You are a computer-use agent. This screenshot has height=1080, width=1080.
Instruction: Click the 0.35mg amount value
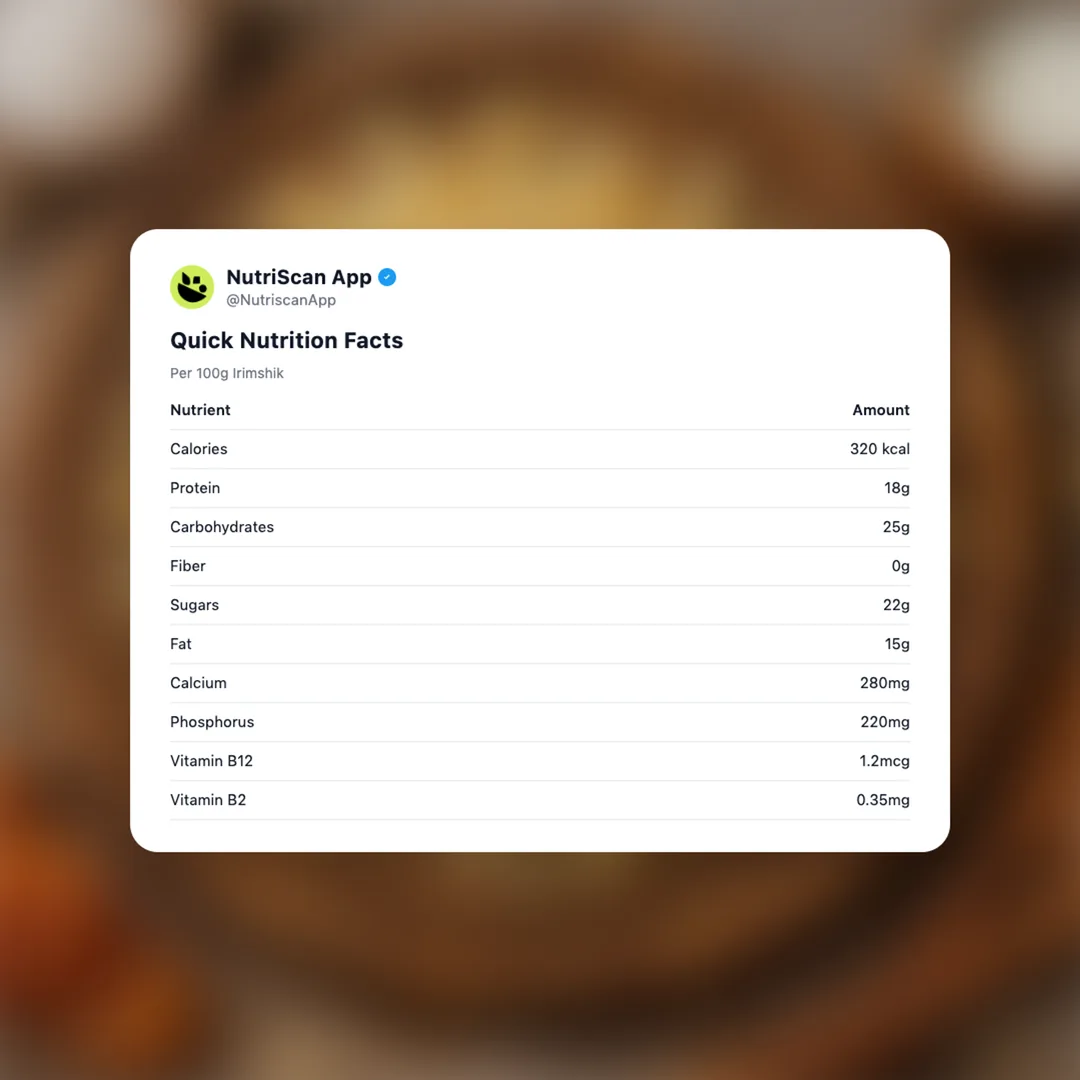[883, 800]
